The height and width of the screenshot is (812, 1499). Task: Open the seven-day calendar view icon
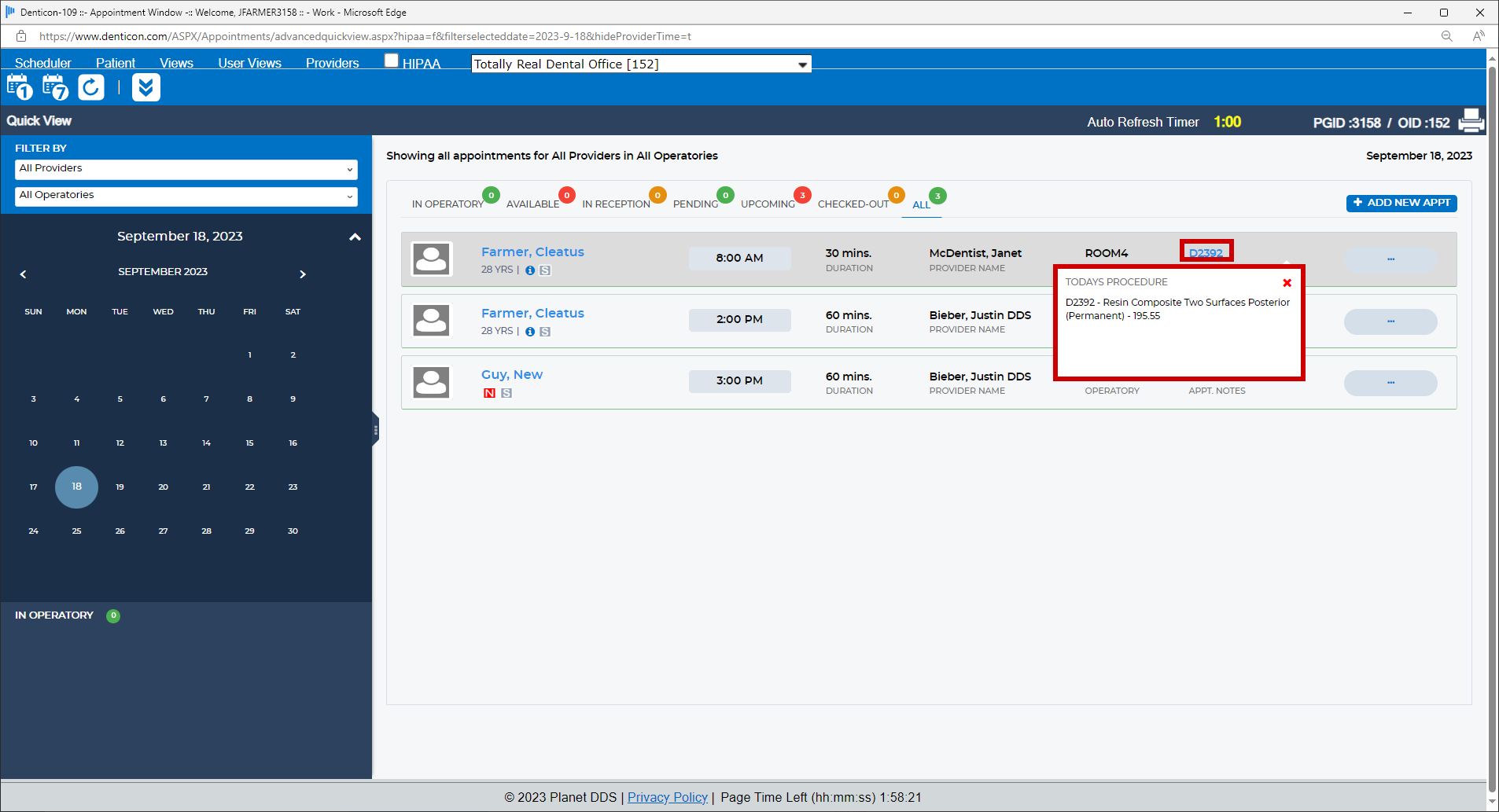coord(55,87)
